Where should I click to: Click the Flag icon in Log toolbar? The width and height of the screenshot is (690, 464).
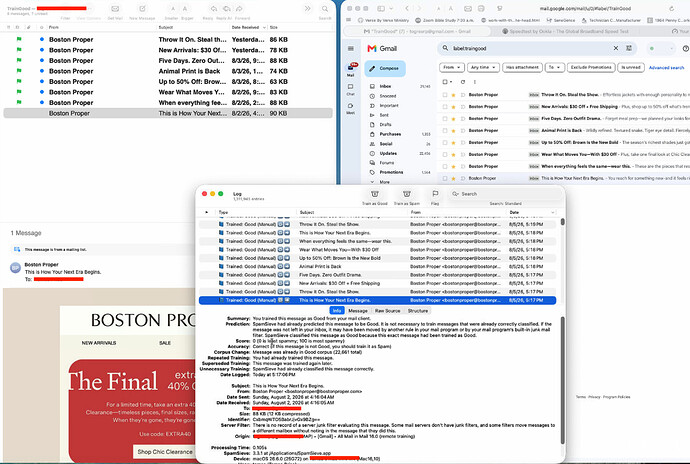pyautogui.click(x=435, y=194)
